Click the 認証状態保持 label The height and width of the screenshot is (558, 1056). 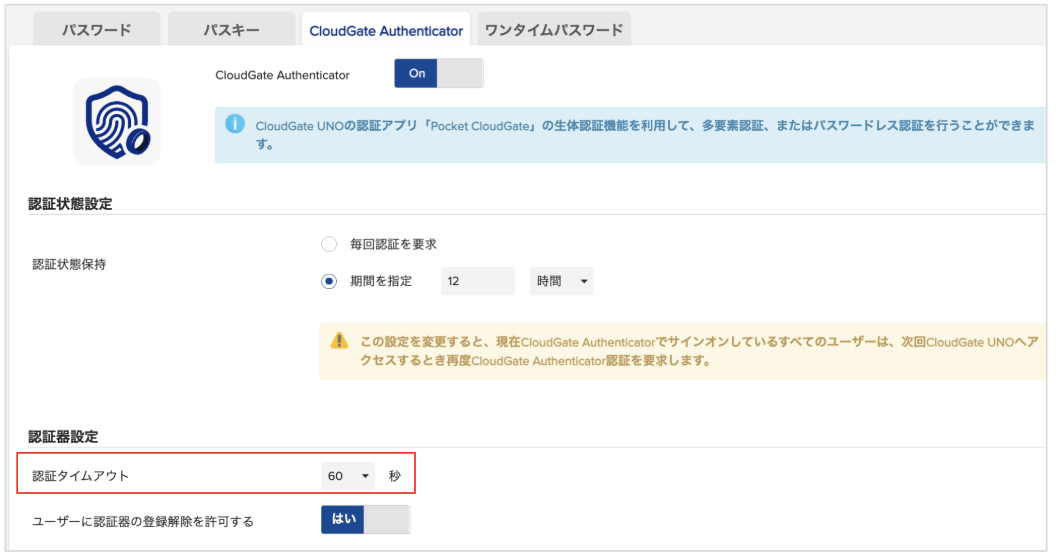click(x=69, y=265)
